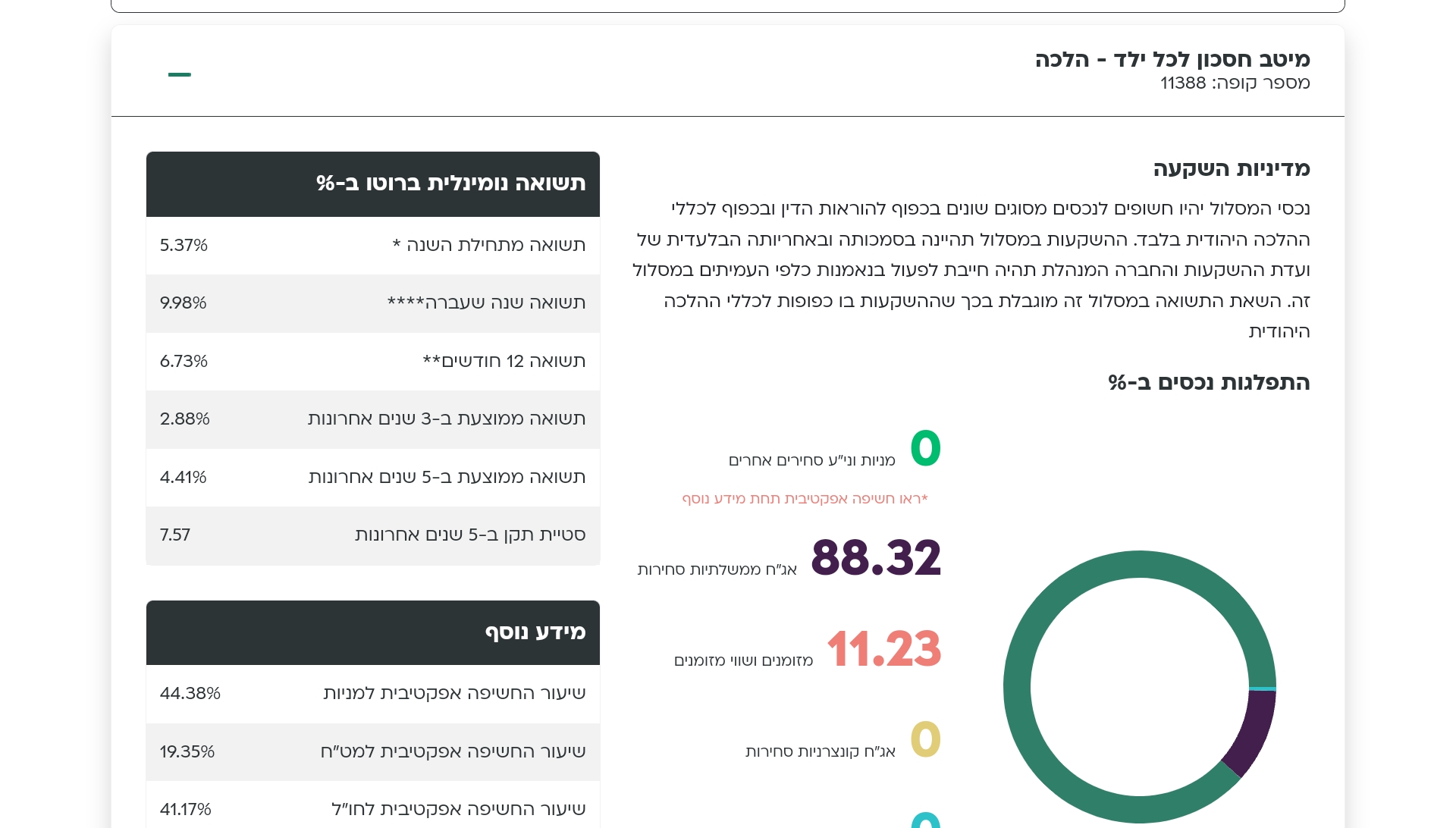The image size is (1456, 828).
Task: Click the מדיניות השקעה heading
Action: pos(1232,168)
